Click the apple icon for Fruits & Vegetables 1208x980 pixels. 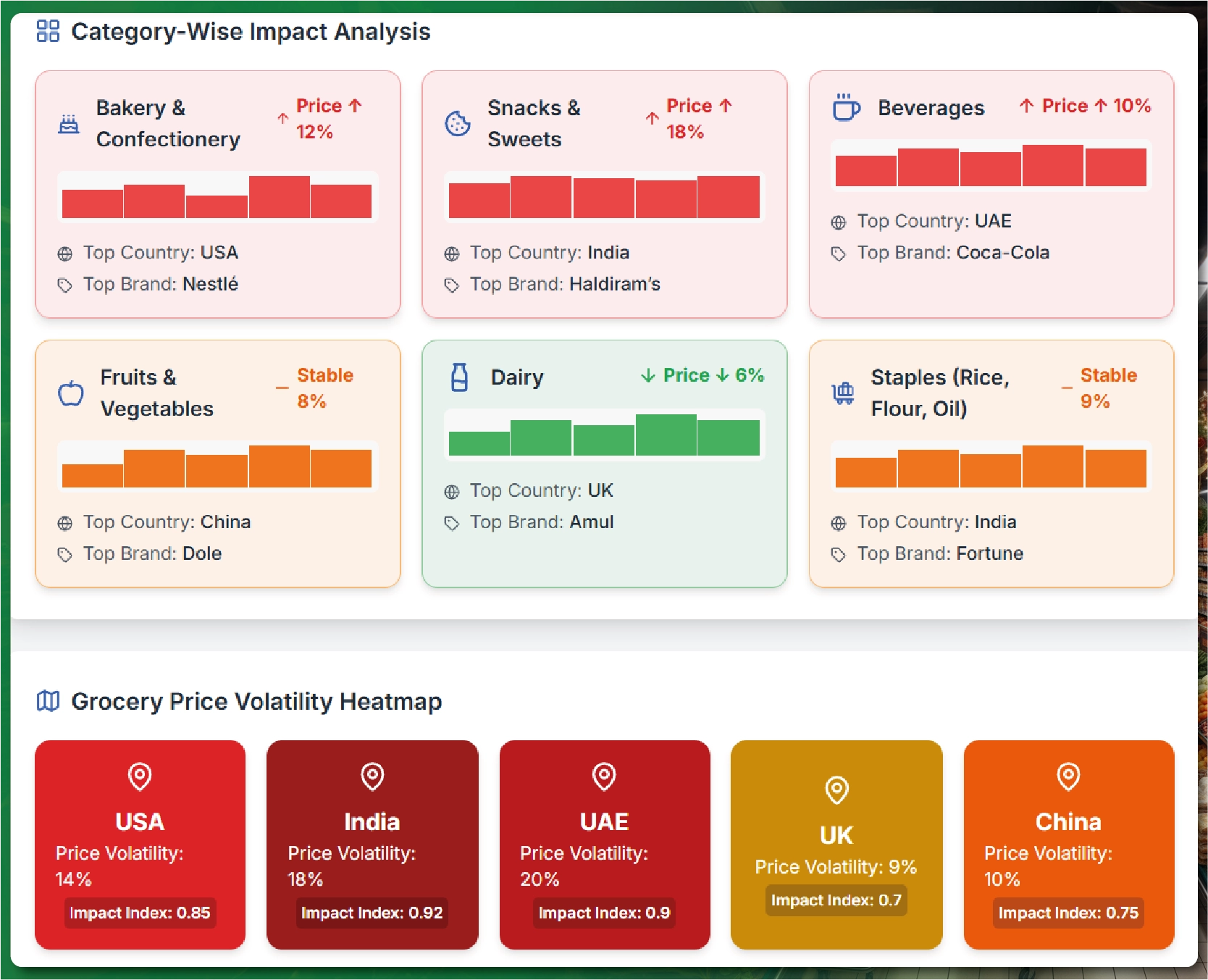(71, 393)
